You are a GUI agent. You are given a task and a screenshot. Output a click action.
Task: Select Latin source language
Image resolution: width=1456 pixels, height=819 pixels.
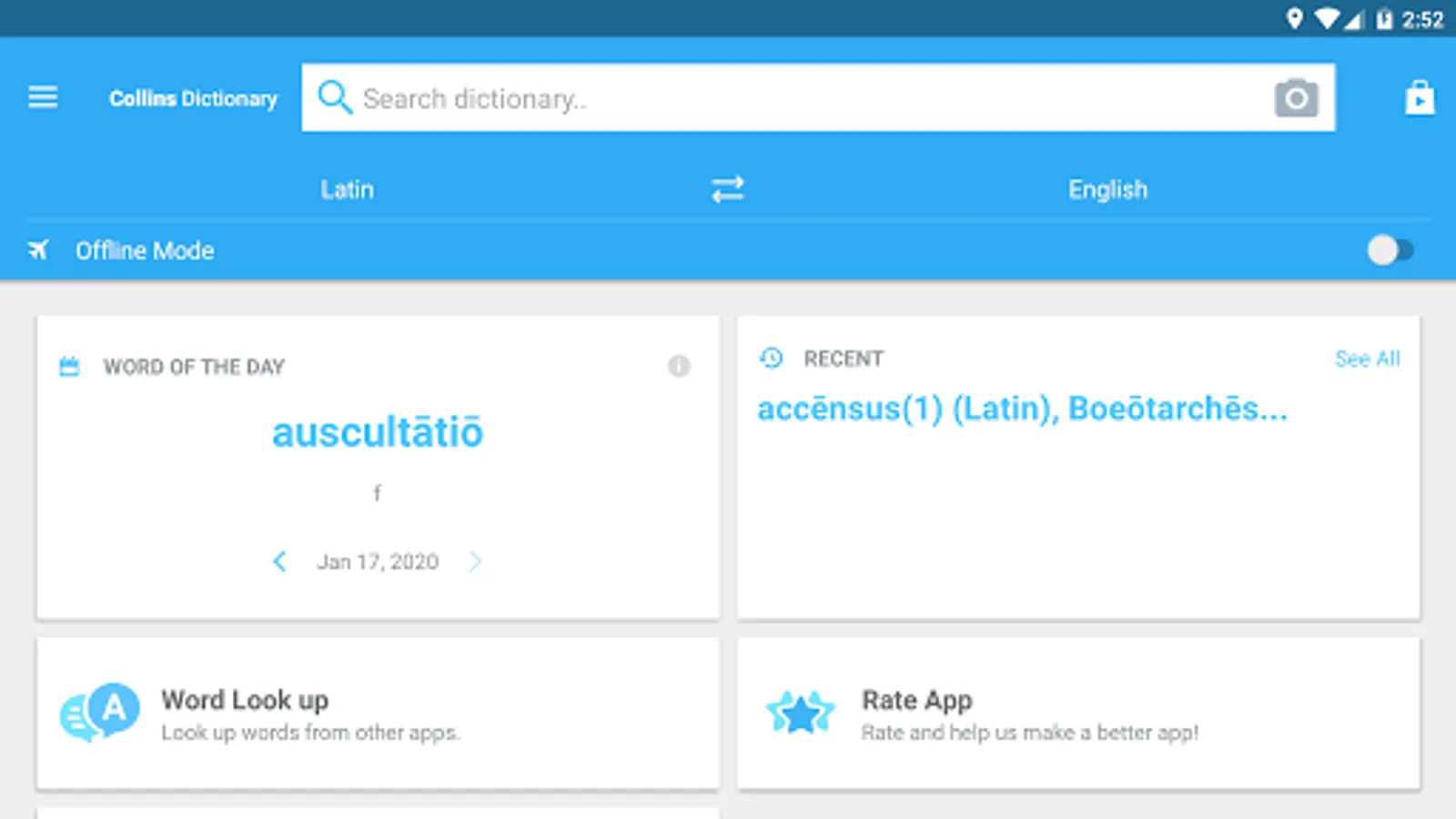347,189
